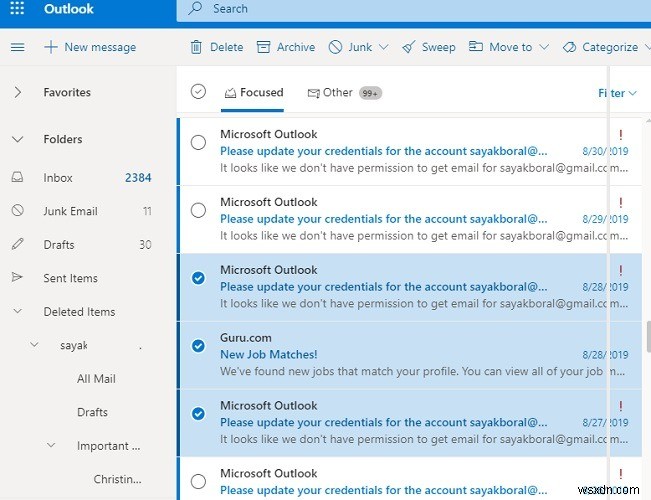Click the New message button

pos(90,47)
